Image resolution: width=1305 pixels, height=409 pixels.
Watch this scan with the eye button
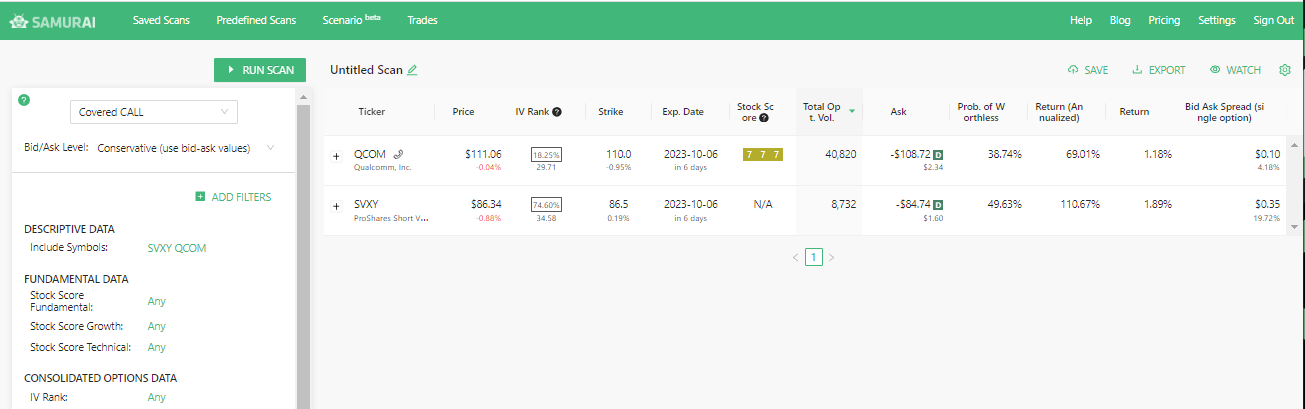pos(1235,70)
